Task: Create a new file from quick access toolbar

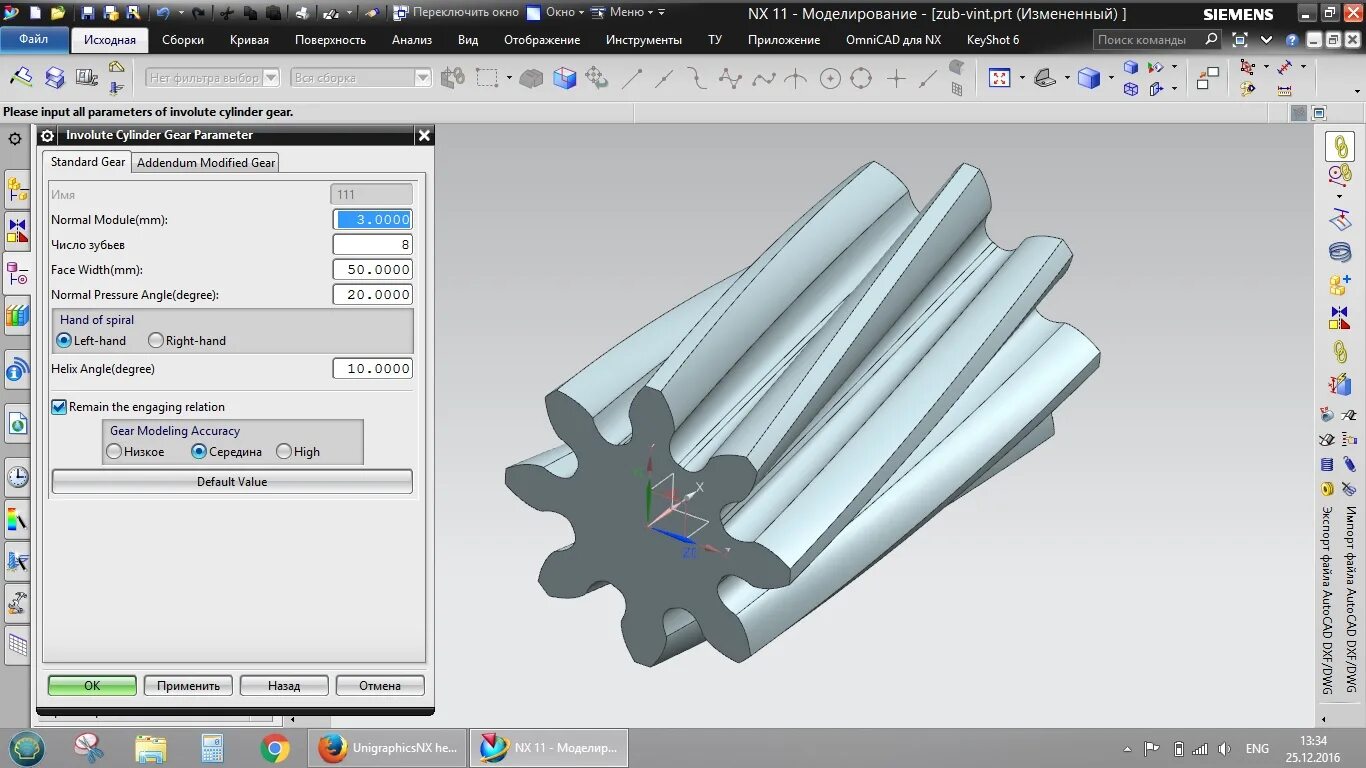Action: tap(35, 13)
